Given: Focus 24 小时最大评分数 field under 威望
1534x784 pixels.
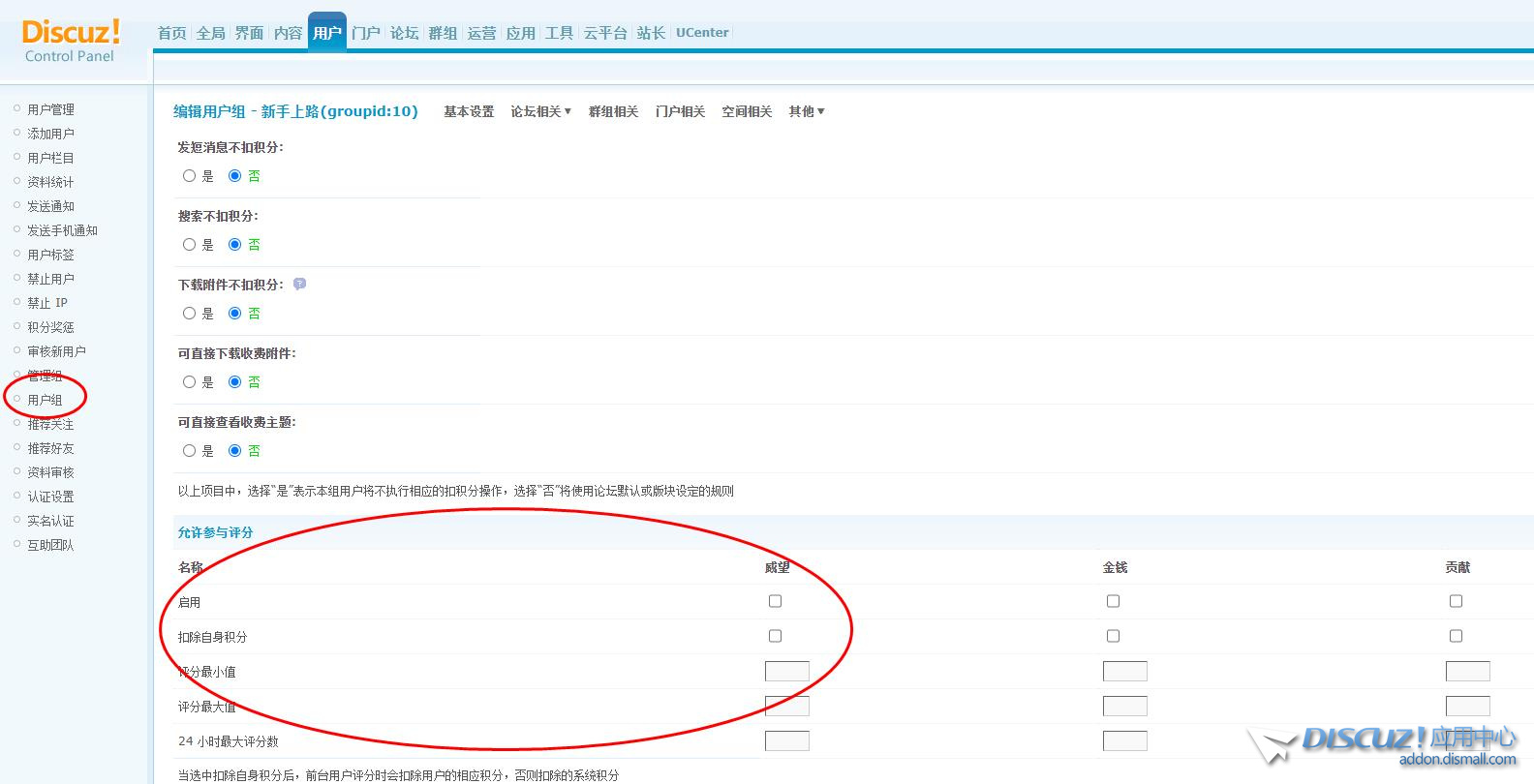Looking at the screenshot, I should (x=787, y=740).
